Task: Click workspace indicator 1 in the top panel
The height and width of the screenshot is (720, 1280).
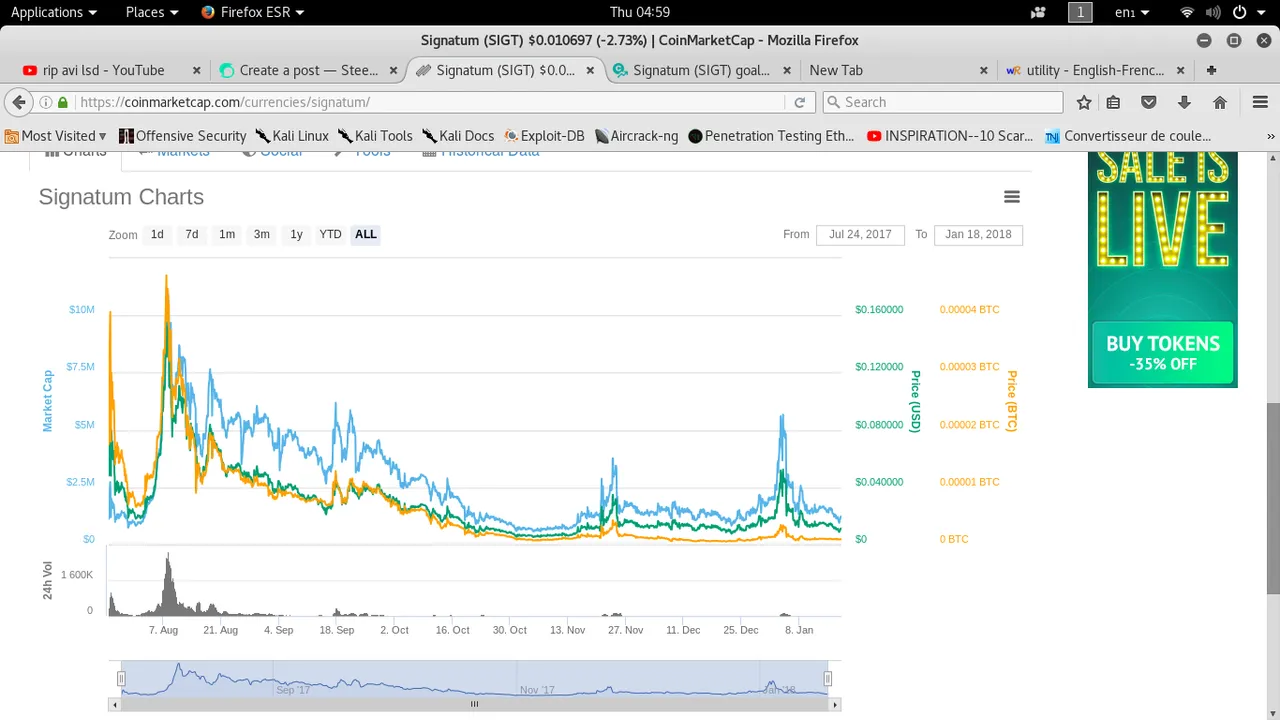Action: pyautogui.click(x=1080, y=12)
